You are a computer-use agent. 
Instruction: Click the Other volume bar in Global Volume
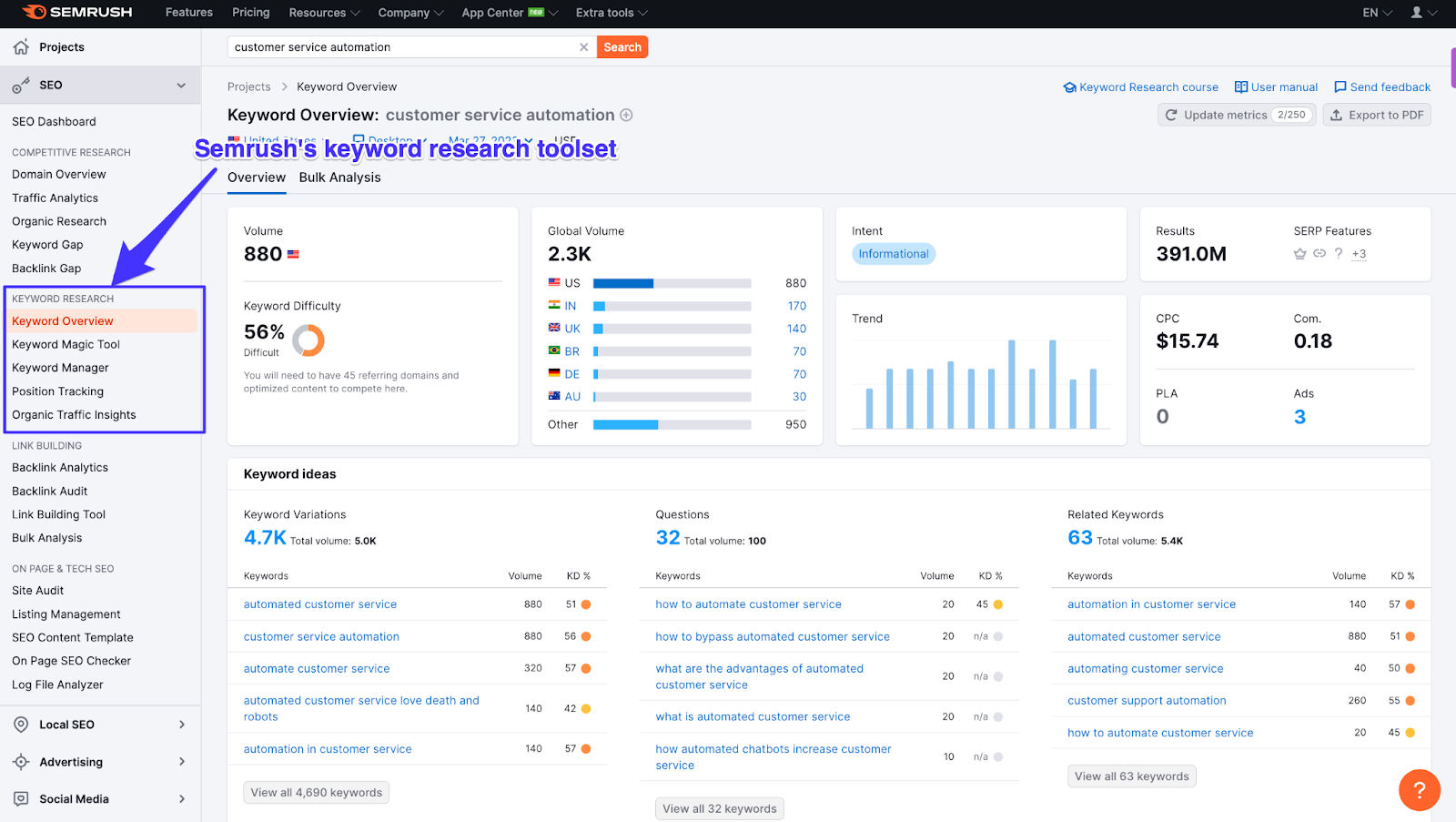click(672, 424)
